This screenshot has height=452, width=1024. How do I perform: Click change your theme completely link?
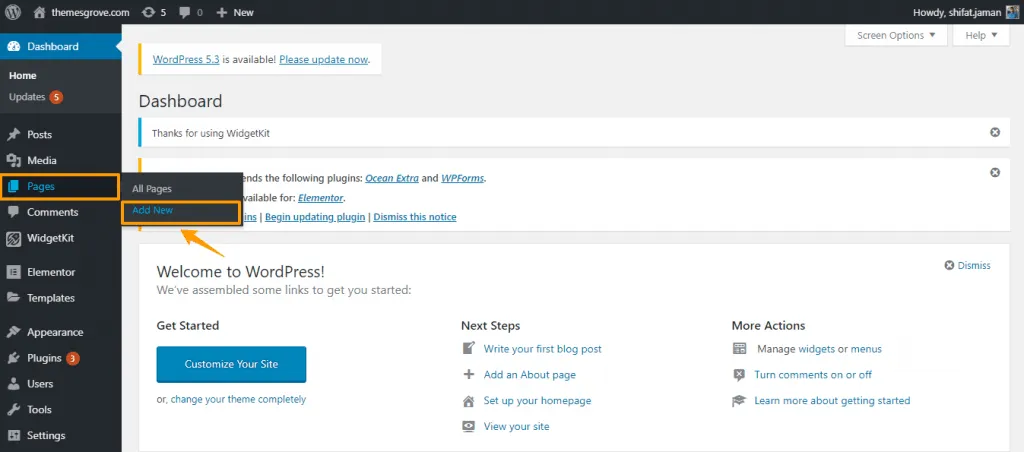pos(238,399)
